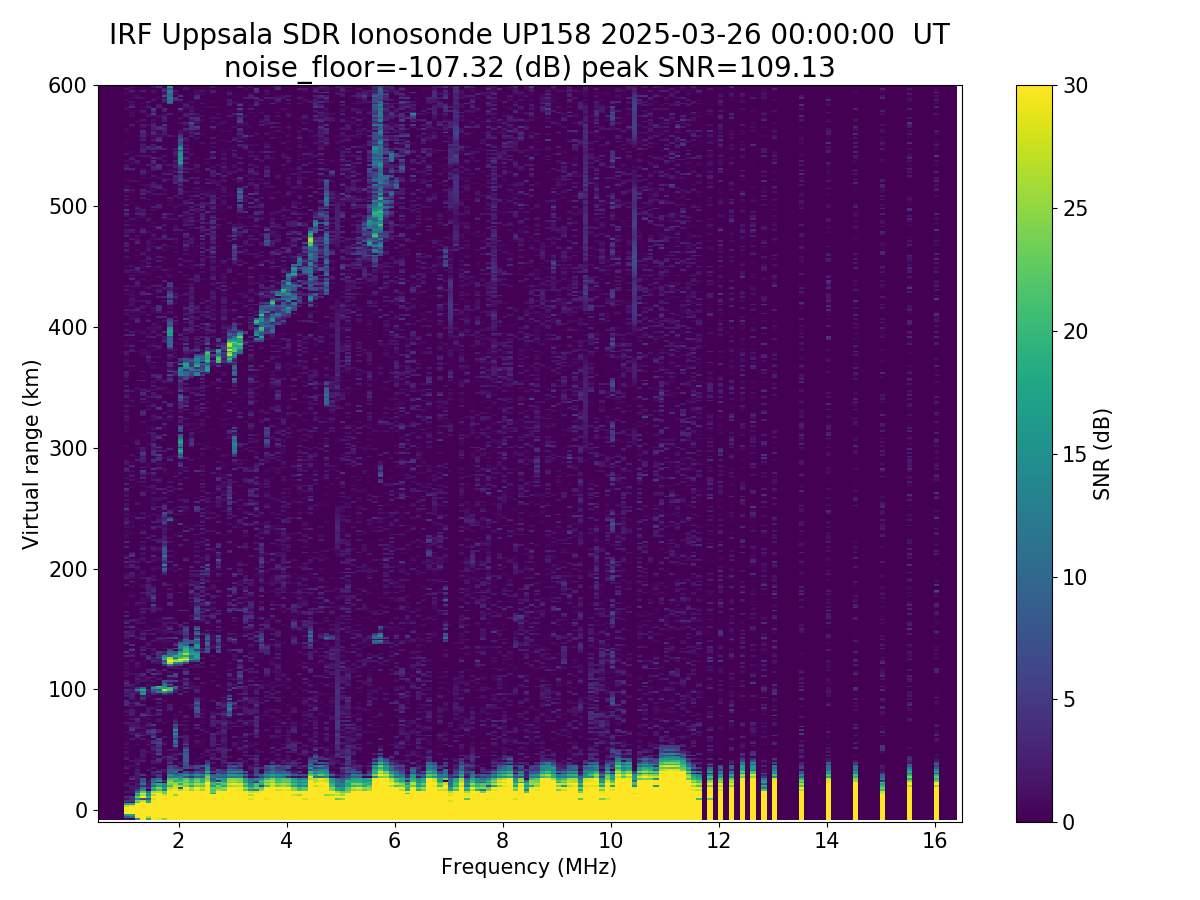Click the 4 tick label on frequency axis

(x=287, y=841)
